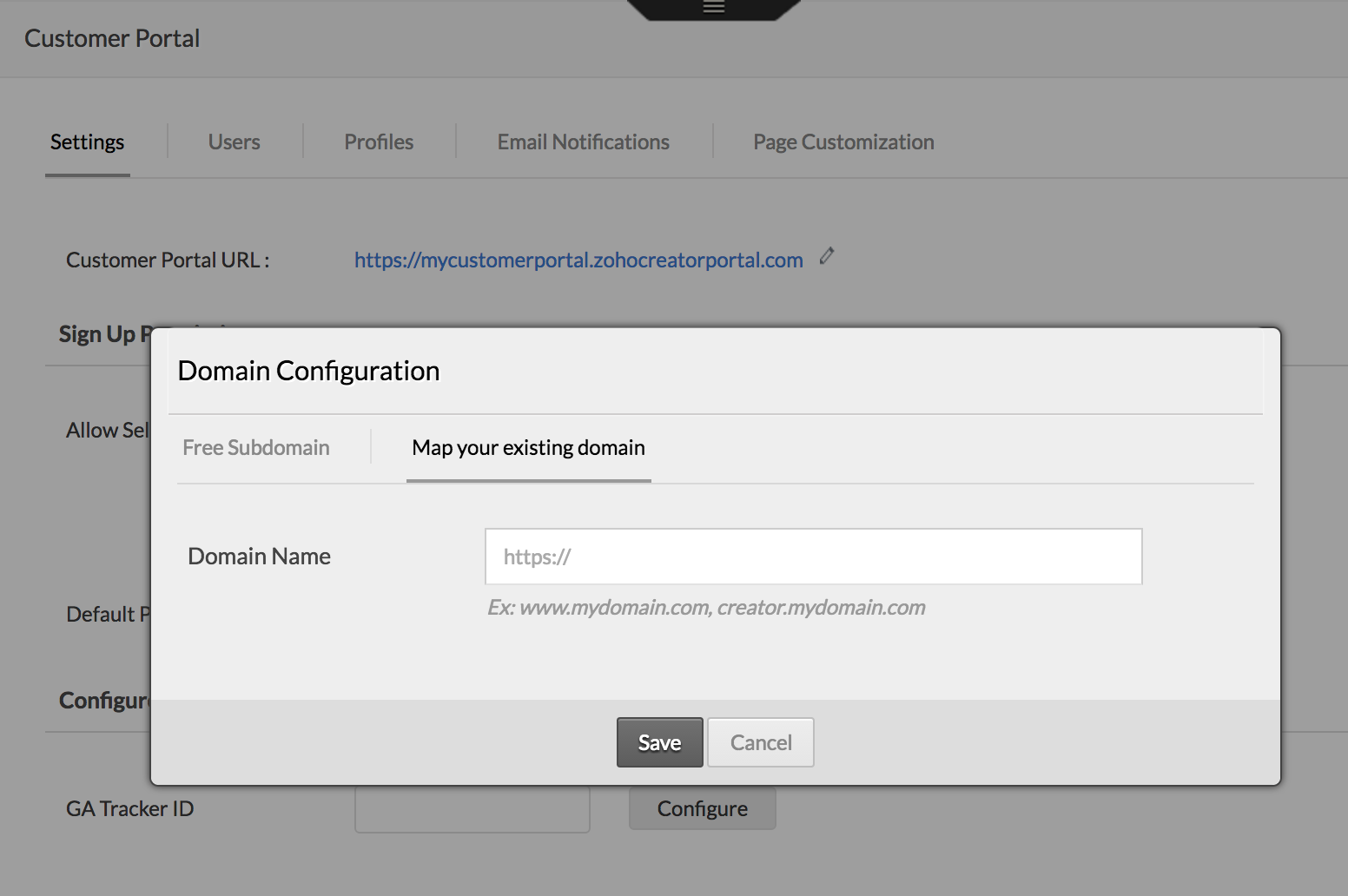
Task: Switch to the Free Subdomain tab
Action: click(x=256, y=447)
